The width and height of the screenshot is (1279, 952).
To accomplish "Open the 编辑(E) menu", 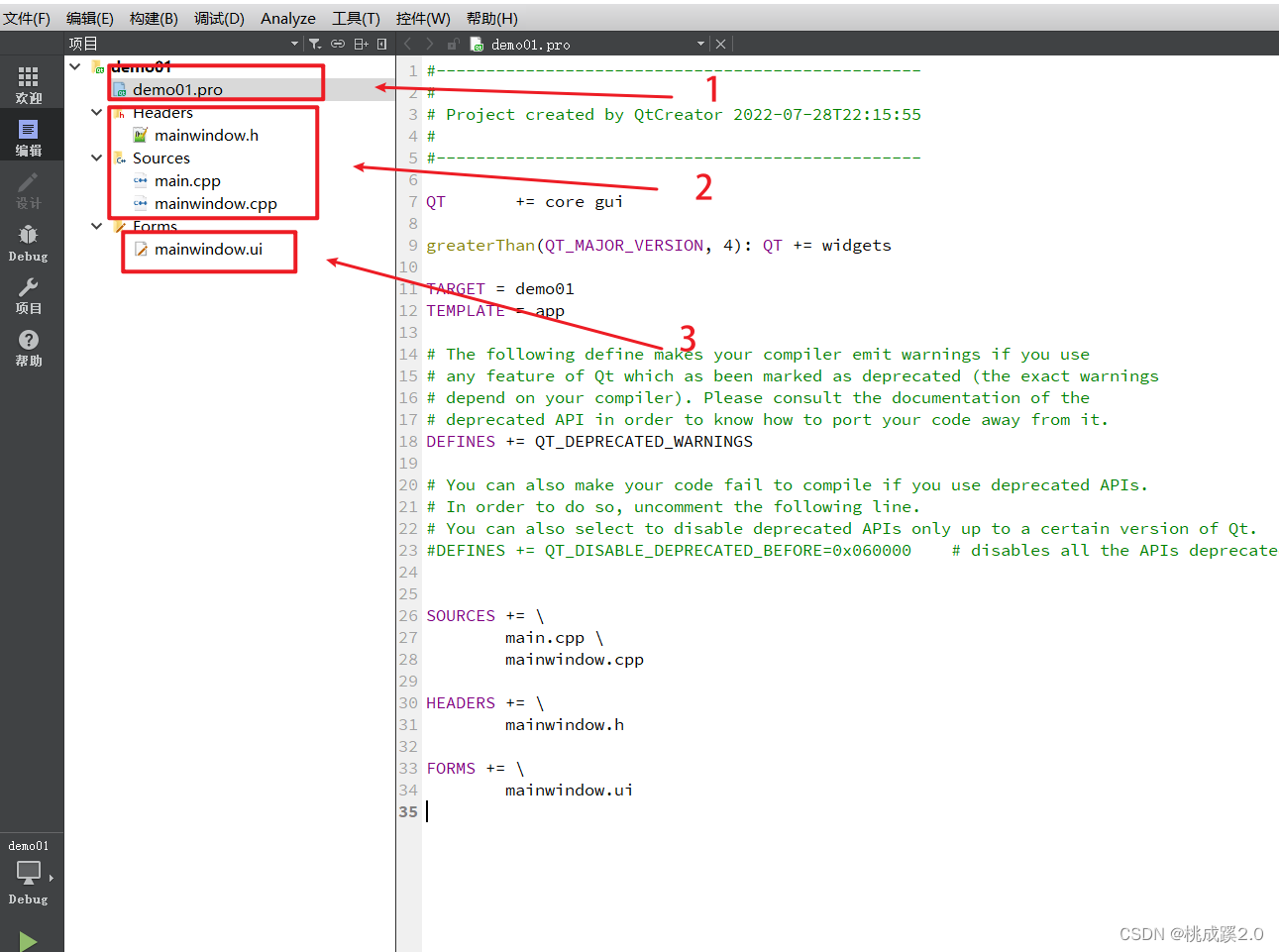I will tap(90, 18).
